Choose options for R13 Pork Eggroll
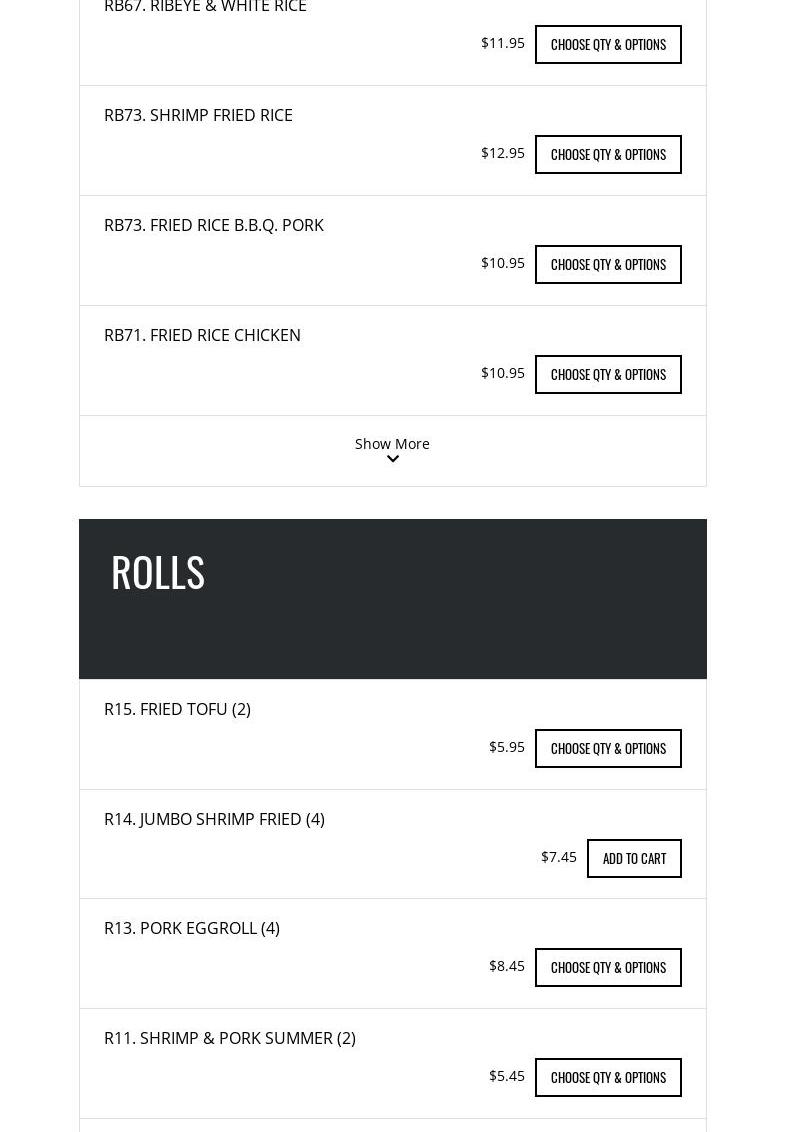This screenshot has width=785, height=1132. [x=608, y=967]
